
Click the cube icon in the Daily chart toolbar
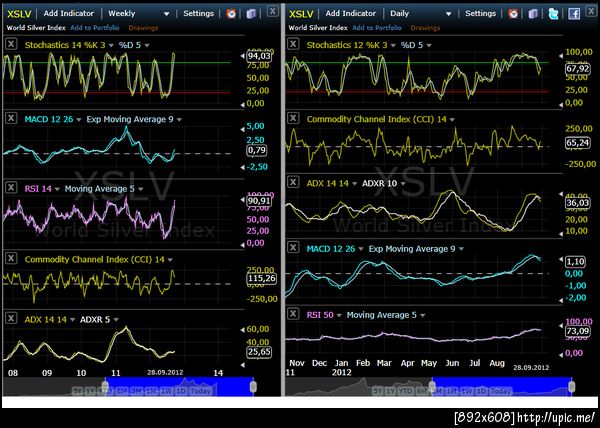[533, 14]
